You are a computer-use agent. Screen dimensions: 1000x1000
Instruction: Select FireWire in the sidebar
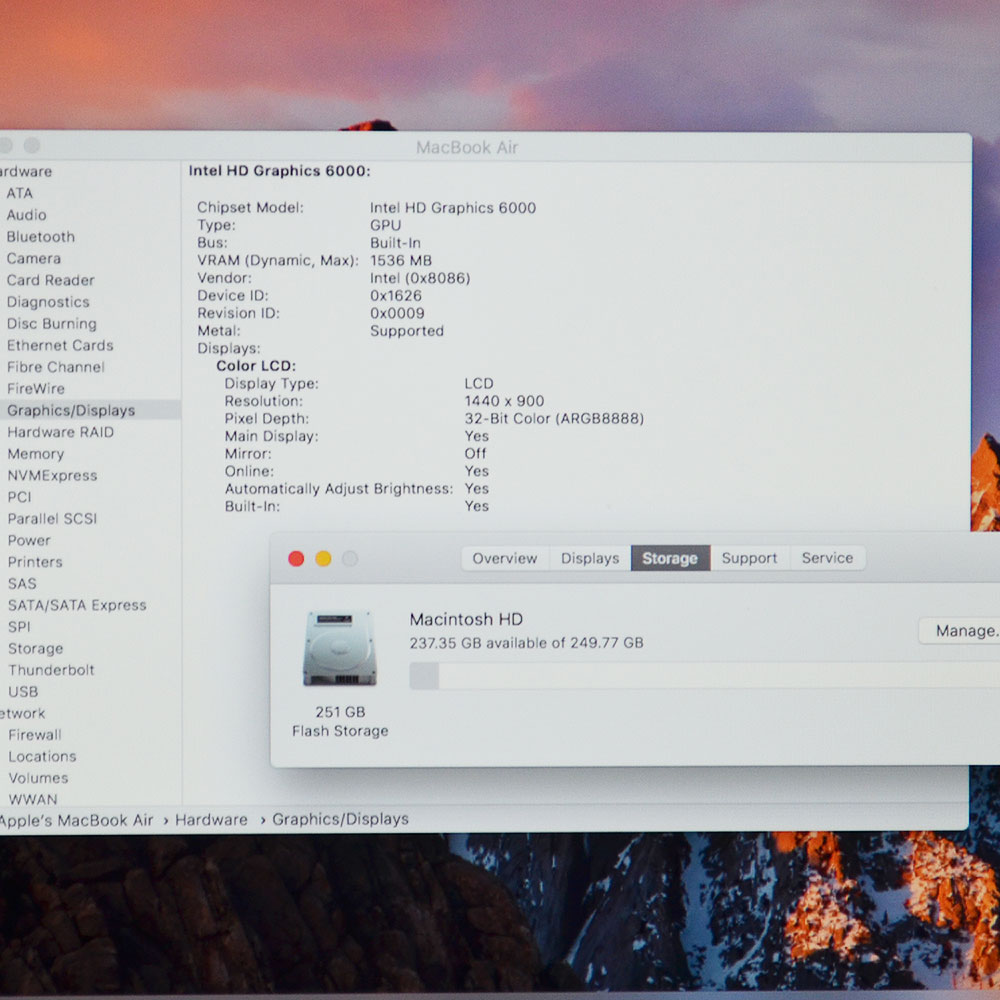(36, 388)
